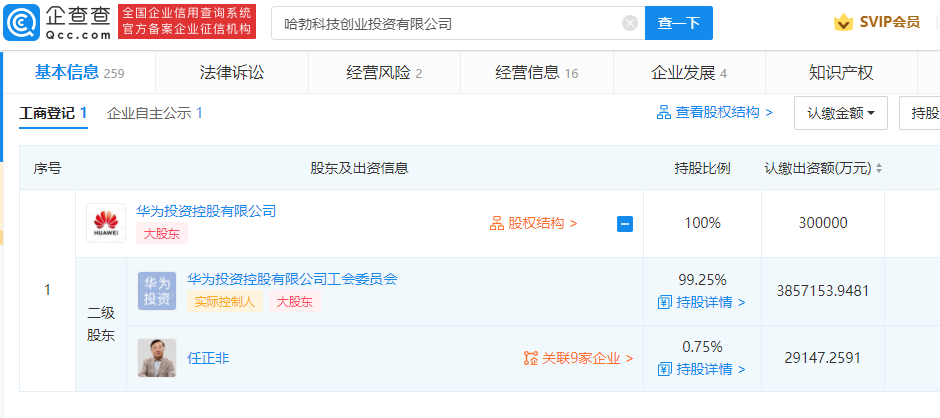Image resolution: width=940 pixels, height=418 pixels.
Task: Click the 300000 capital value
Action: coord(822,224)
